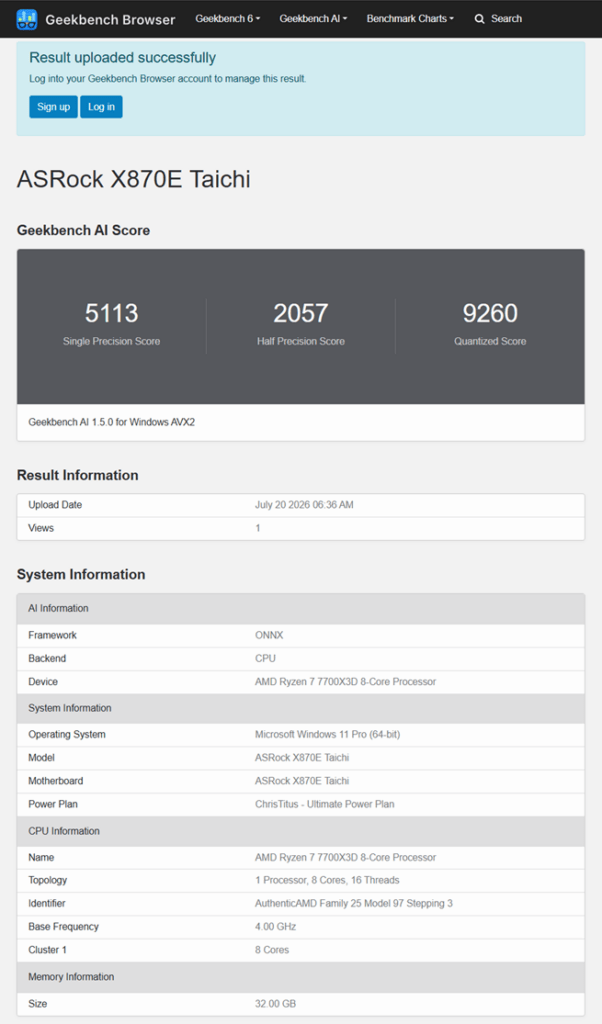Click the Single Precision Score label

pyautogui.click(x=112, y=341)
